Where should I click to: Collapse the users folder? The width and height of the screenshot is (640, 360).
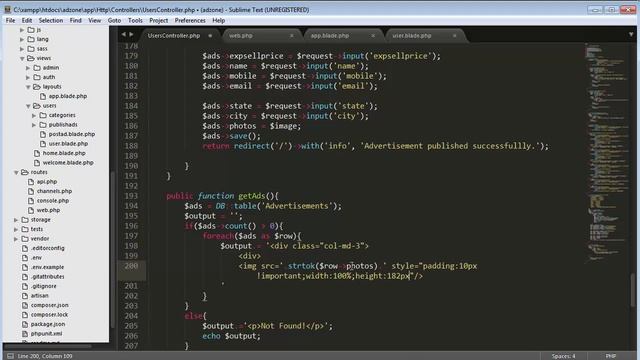(28, 106)
